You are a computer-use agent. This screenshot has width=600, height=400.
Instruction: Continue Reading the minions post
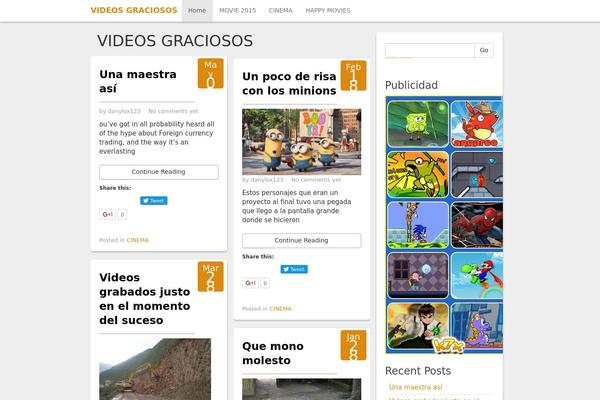point(302,240)
